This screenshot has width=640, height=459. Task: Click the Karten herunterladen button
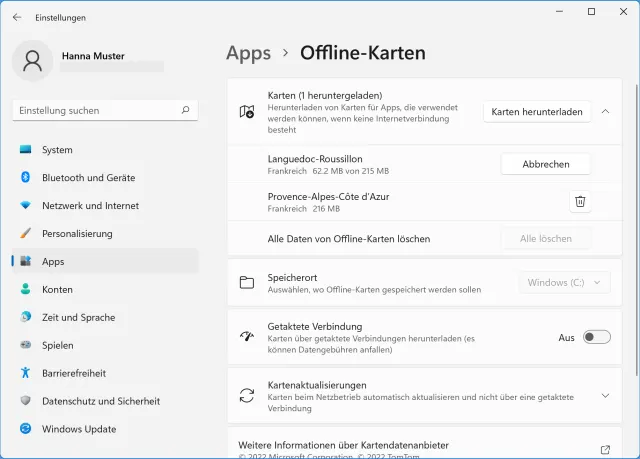click(x=536, y=112)
